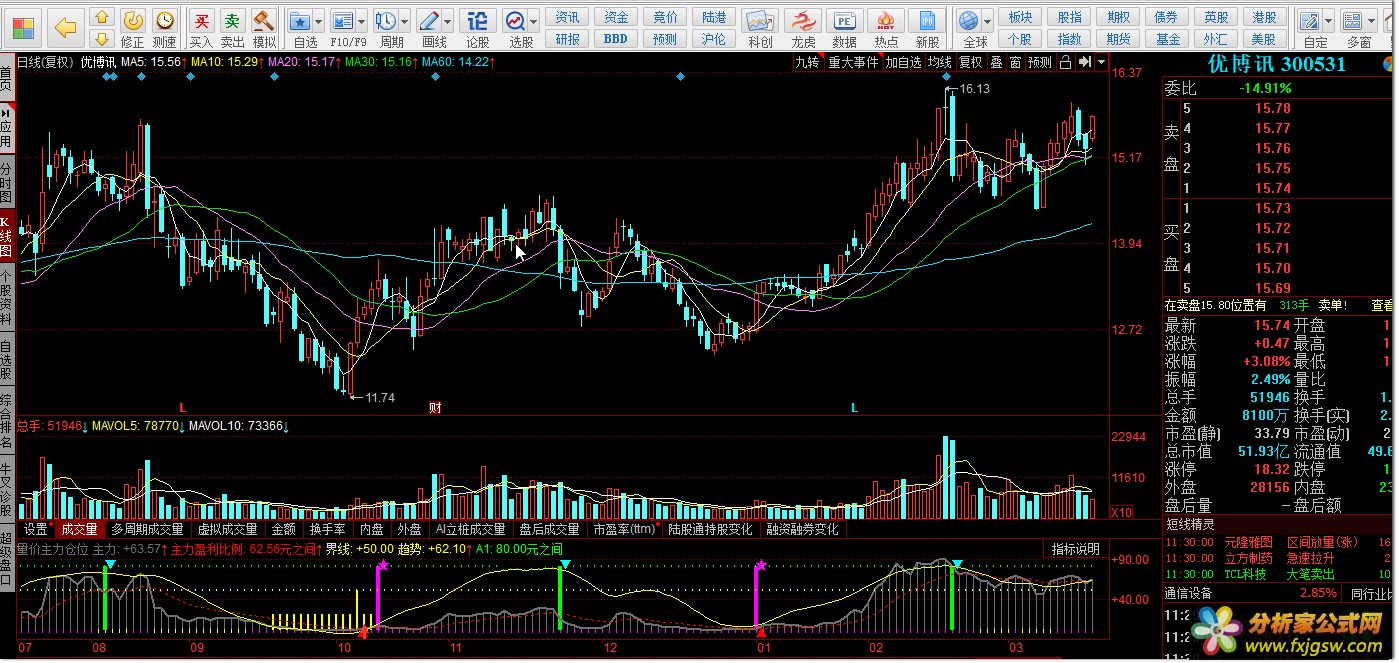Toggle the 预测 forecast option on chart
Screen dimensions: 1399x663
click(x=1040, y=62)
